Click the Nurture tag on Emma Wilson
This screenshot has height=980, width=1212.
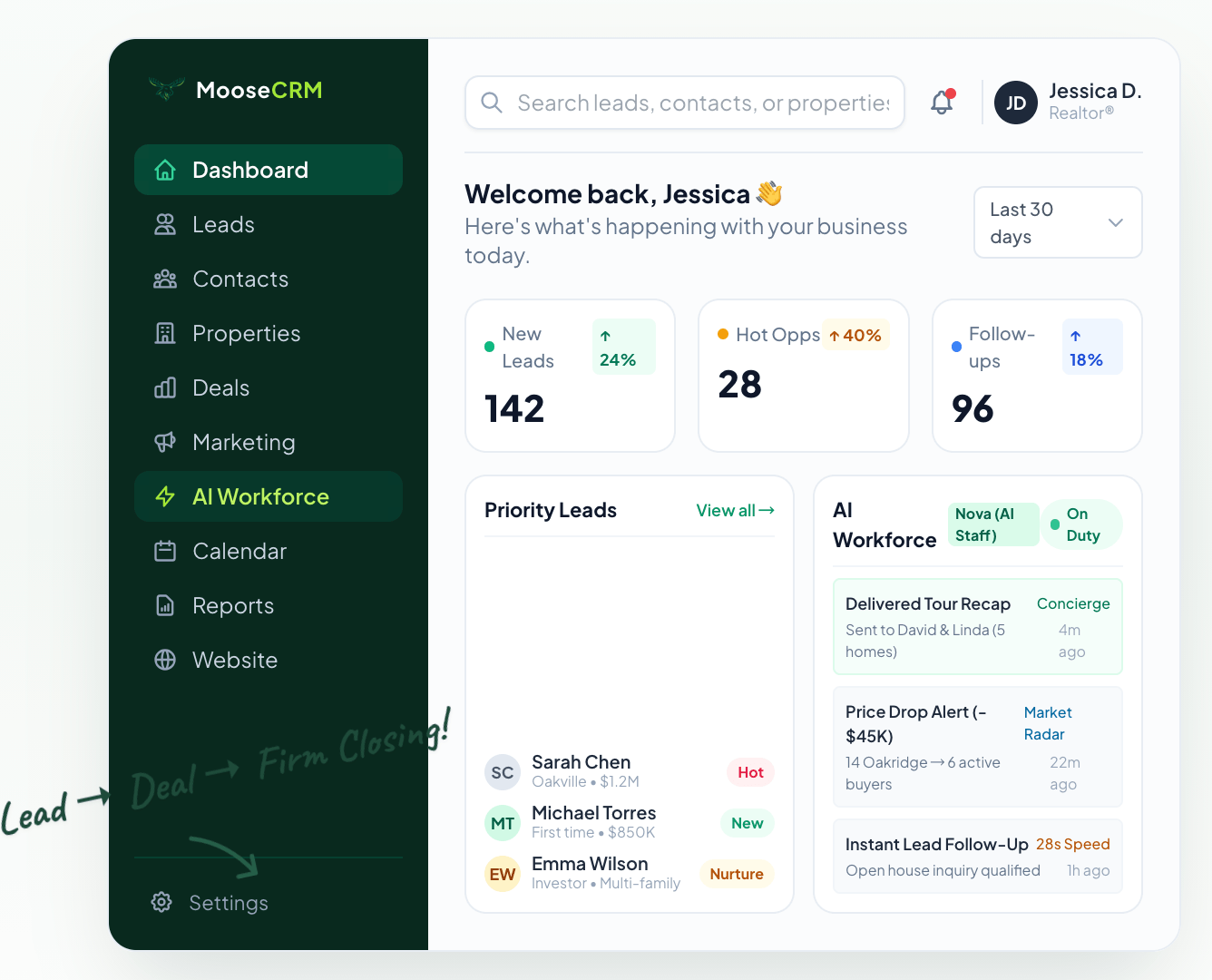pos(737,874)
